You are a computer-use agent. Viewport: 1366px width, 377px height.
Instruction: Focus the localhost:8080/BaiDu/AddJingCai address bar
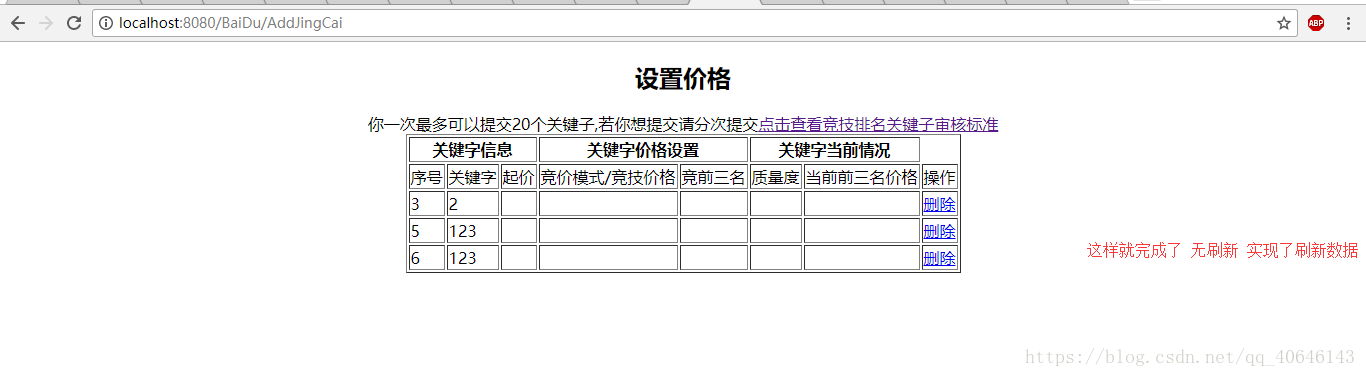[x=694, y=23]
